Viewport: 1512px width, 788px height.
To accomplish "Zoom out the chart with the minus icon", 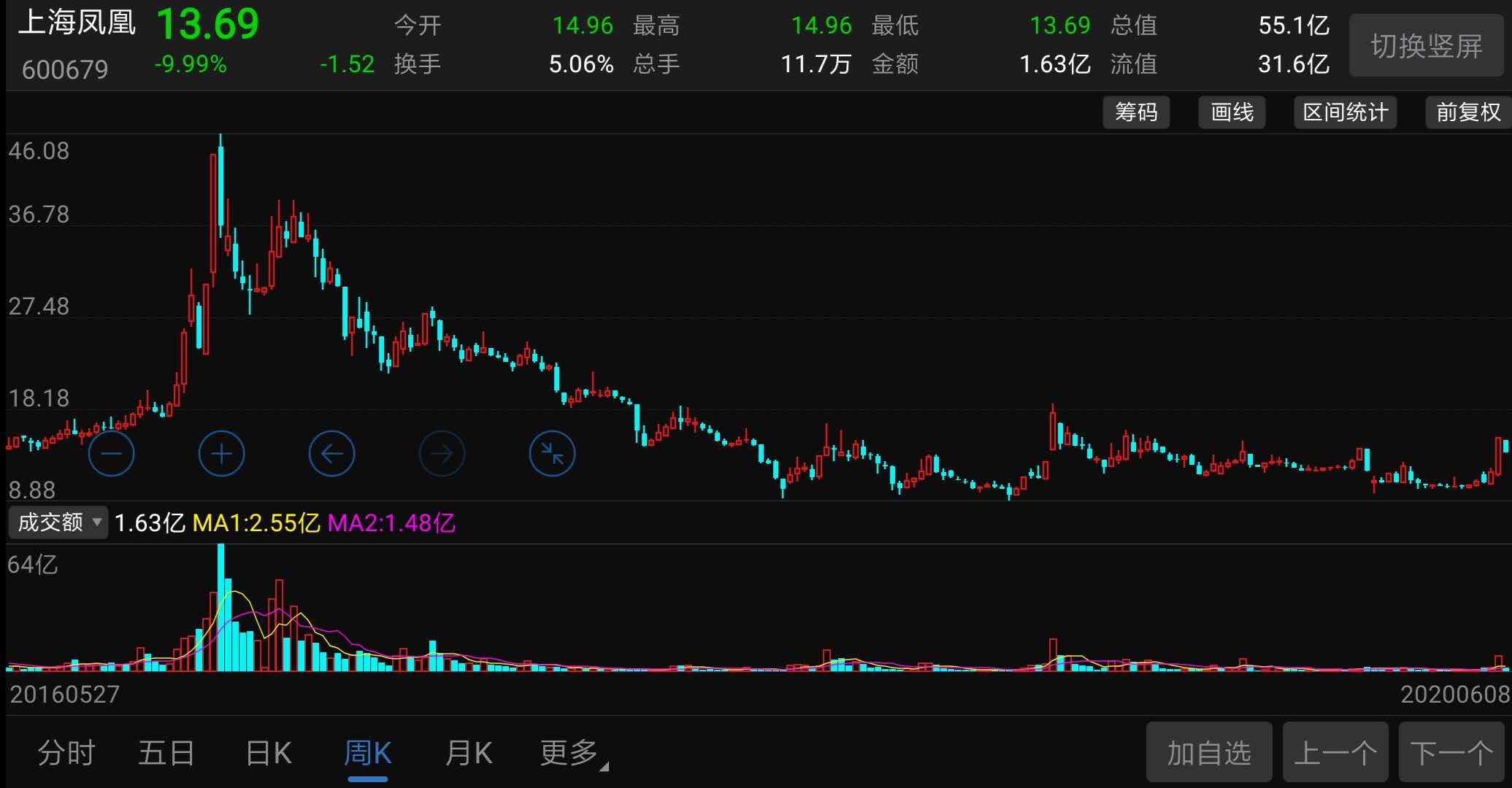I will click(x=111, y=453).
